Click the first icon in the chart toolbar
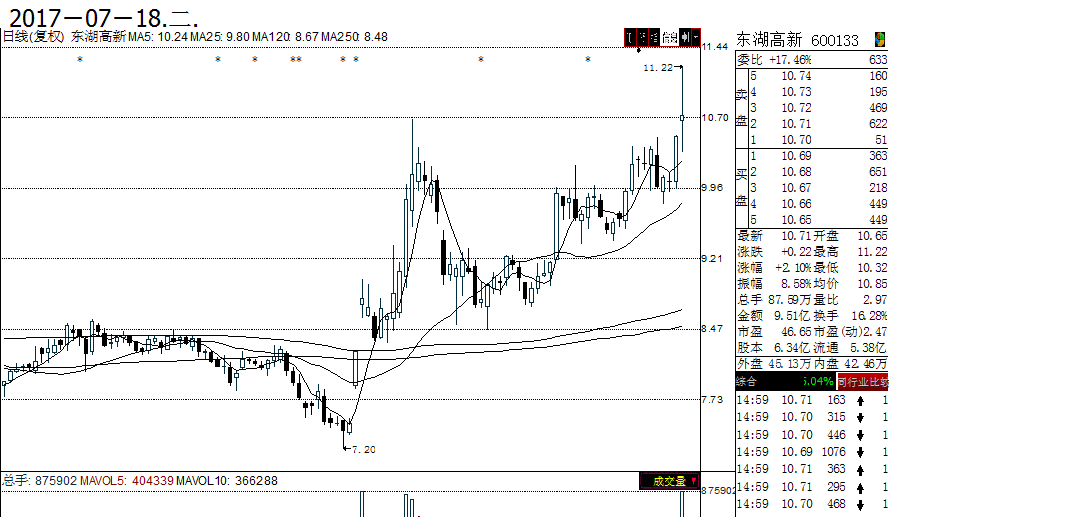Viewport: 1083px width, 517px height. pos(631,37)
